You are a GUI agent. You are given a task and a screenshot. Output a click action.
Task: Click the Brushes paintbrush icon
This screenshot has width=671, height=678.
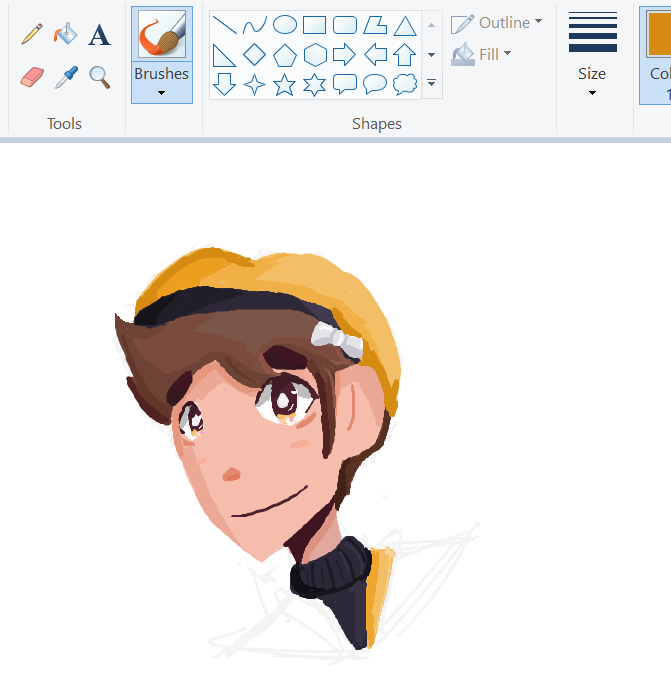click(162, 34)
